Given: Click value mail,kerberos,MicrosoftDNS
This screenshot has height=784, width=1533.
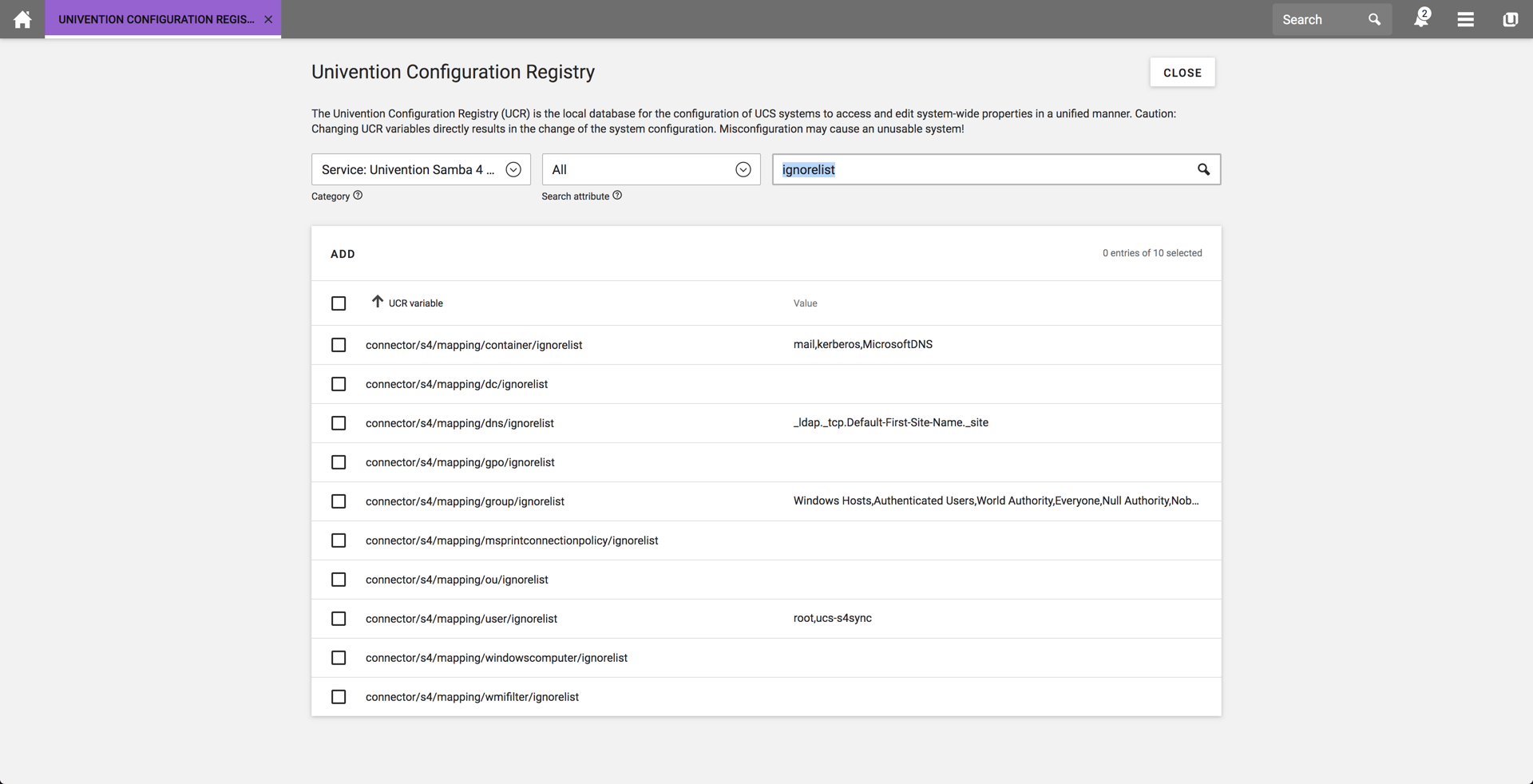Looking at the screenshot, I should pyautogui.click(x=863, y=344).
